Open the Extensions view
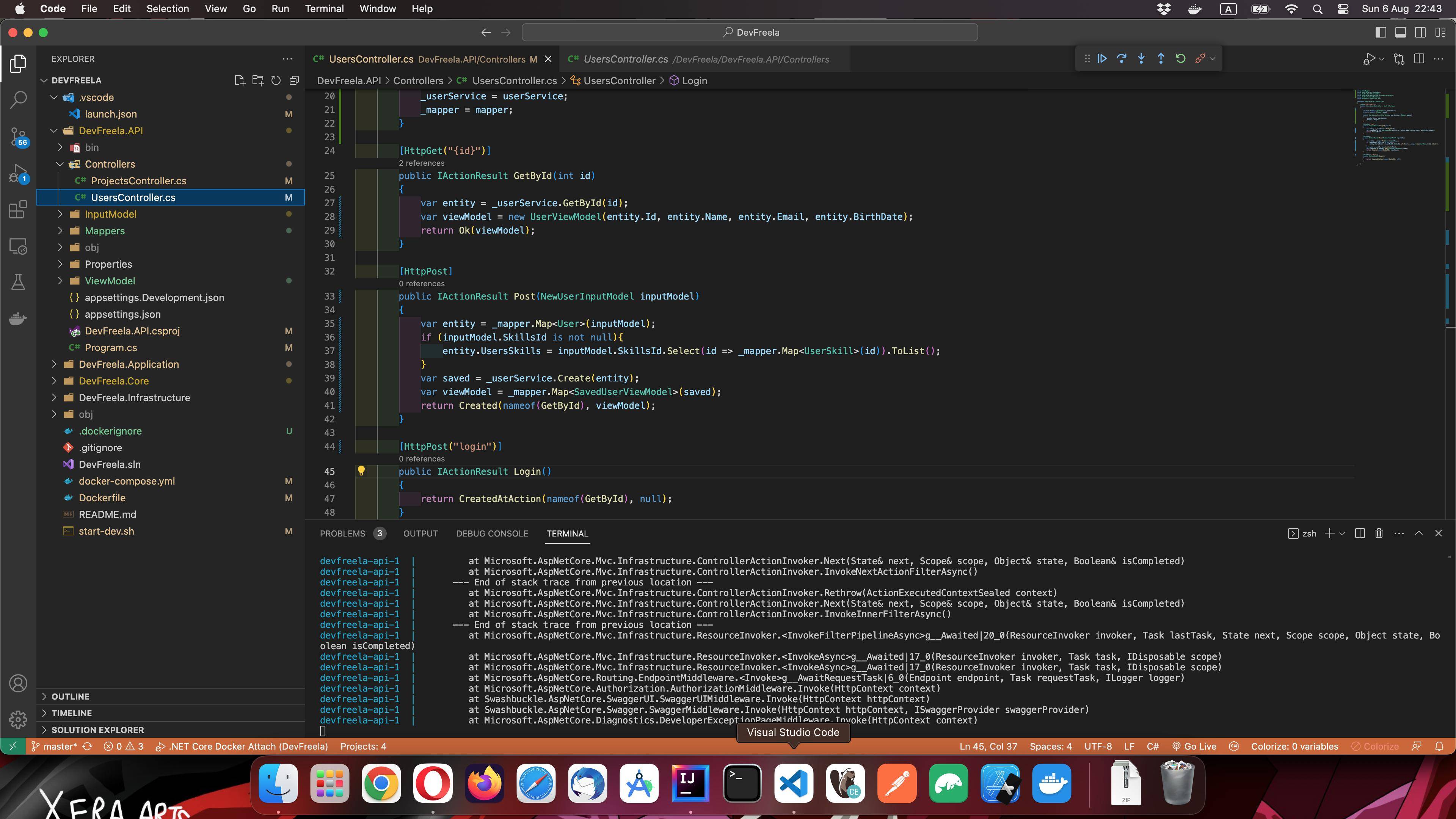The height and width of the screenshot is (819, 1456). tap(17, 210)
